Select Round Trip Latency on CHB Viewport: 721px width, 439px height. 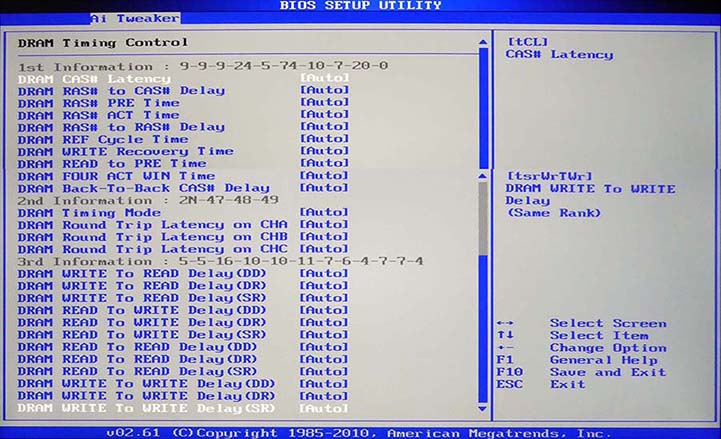tap(183, 237)
